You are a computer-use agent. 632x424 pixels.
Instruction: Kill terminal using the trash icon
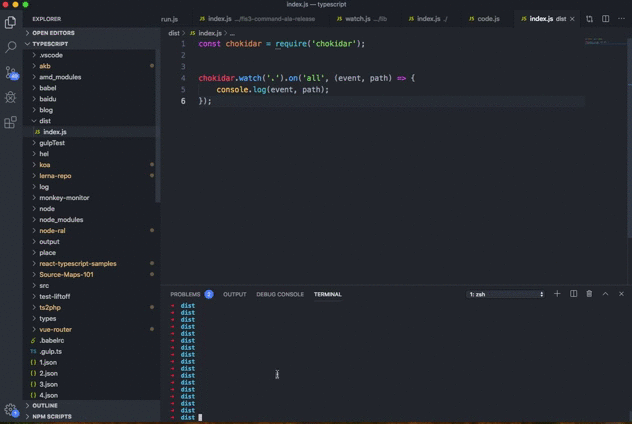589,294
